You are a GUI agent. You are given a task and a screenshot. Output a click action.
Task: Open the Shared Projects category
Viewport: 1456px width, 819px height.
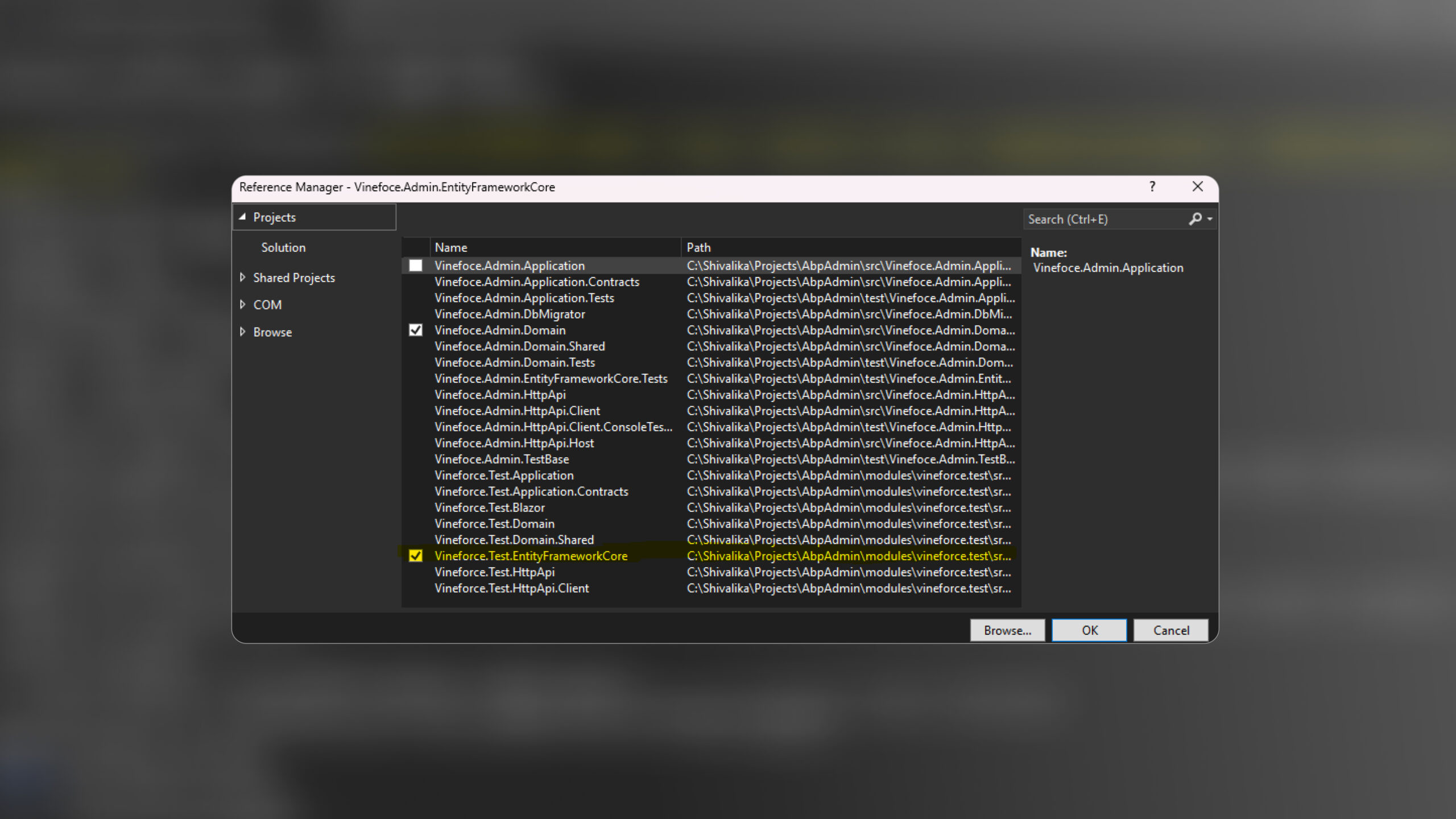tap(294, 278)
